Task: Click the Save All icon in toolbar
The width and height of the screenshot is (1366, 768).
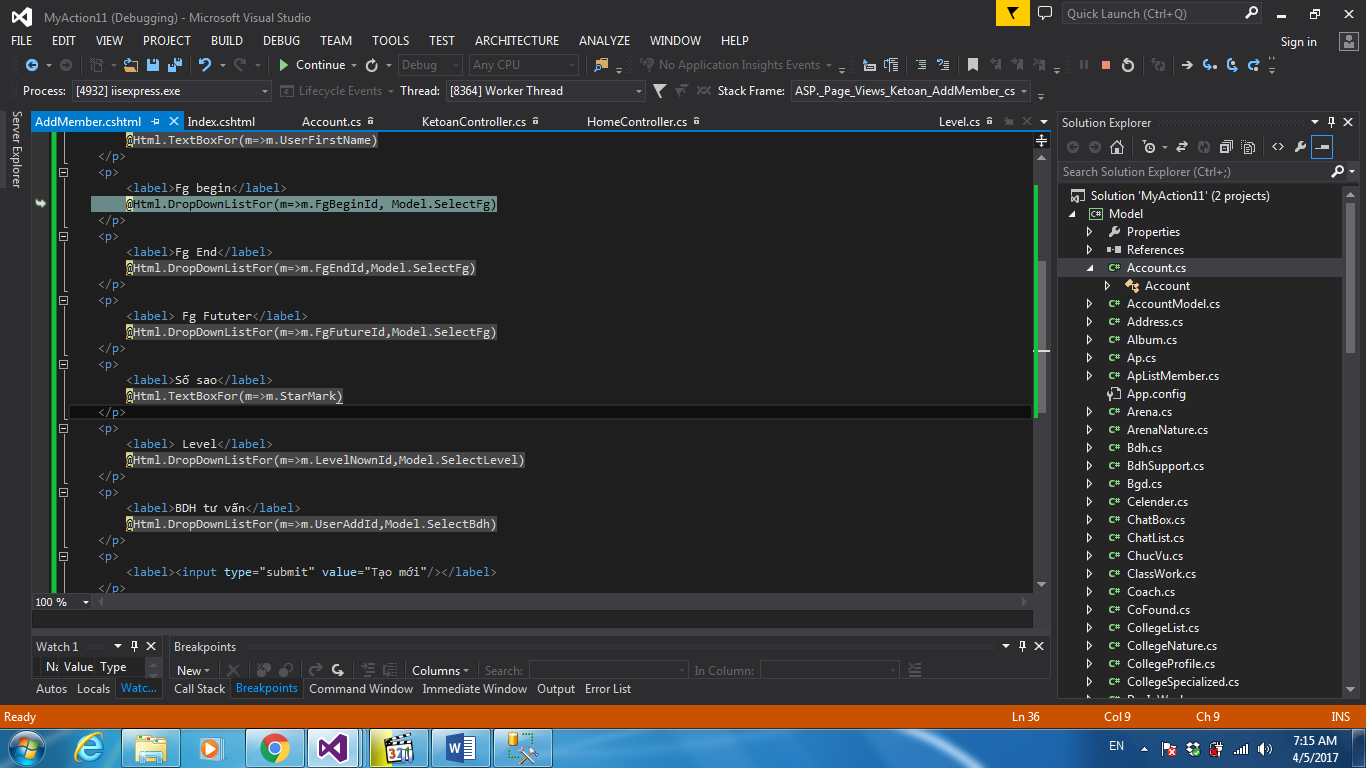Action: tap(173, 65)
